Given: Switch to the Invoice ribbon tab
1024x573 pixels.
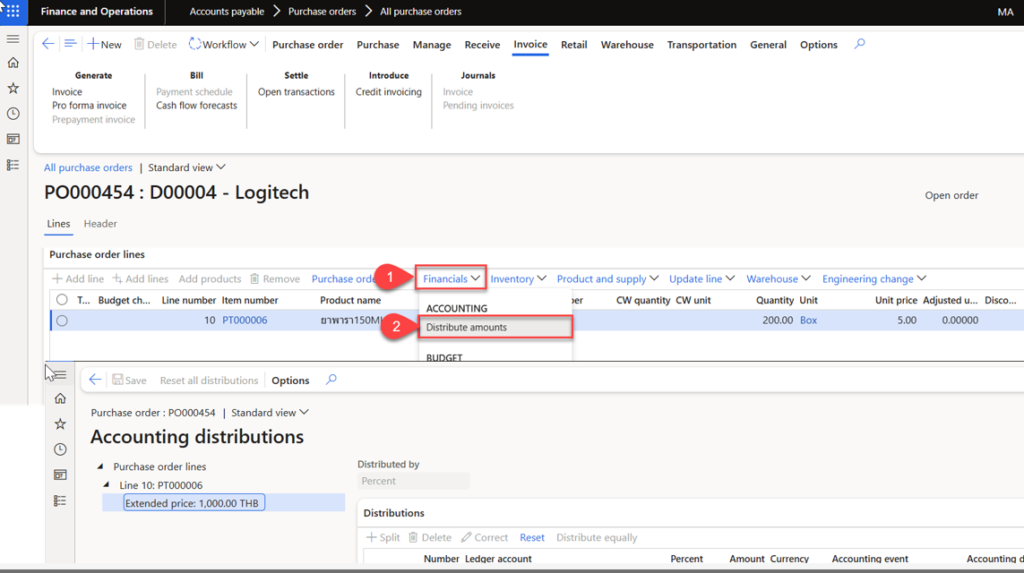Looking at the screenshot, I should tap(530, 44).
